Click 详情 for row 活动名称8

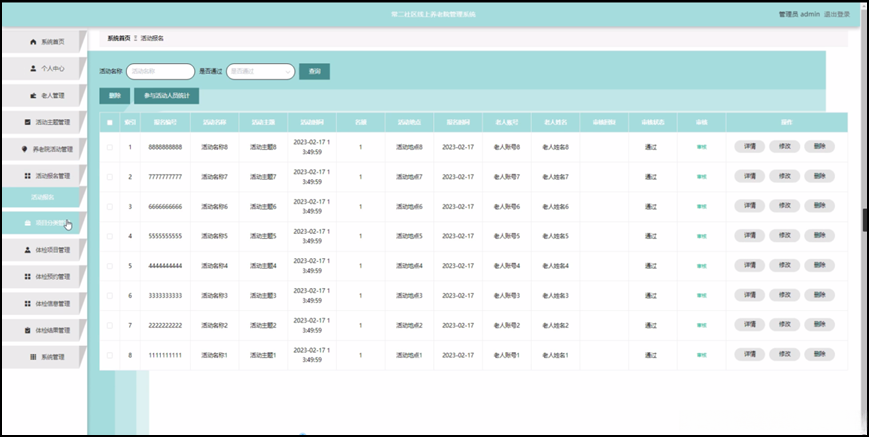(x=749, y=146)
